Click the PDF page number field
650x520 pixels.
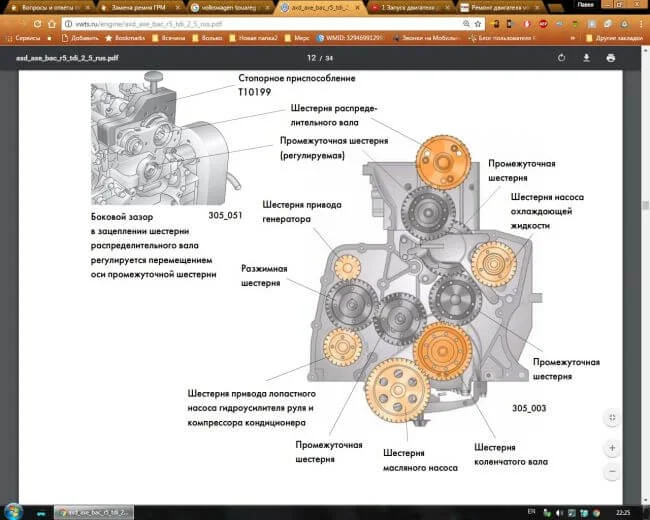pos(311,58)
